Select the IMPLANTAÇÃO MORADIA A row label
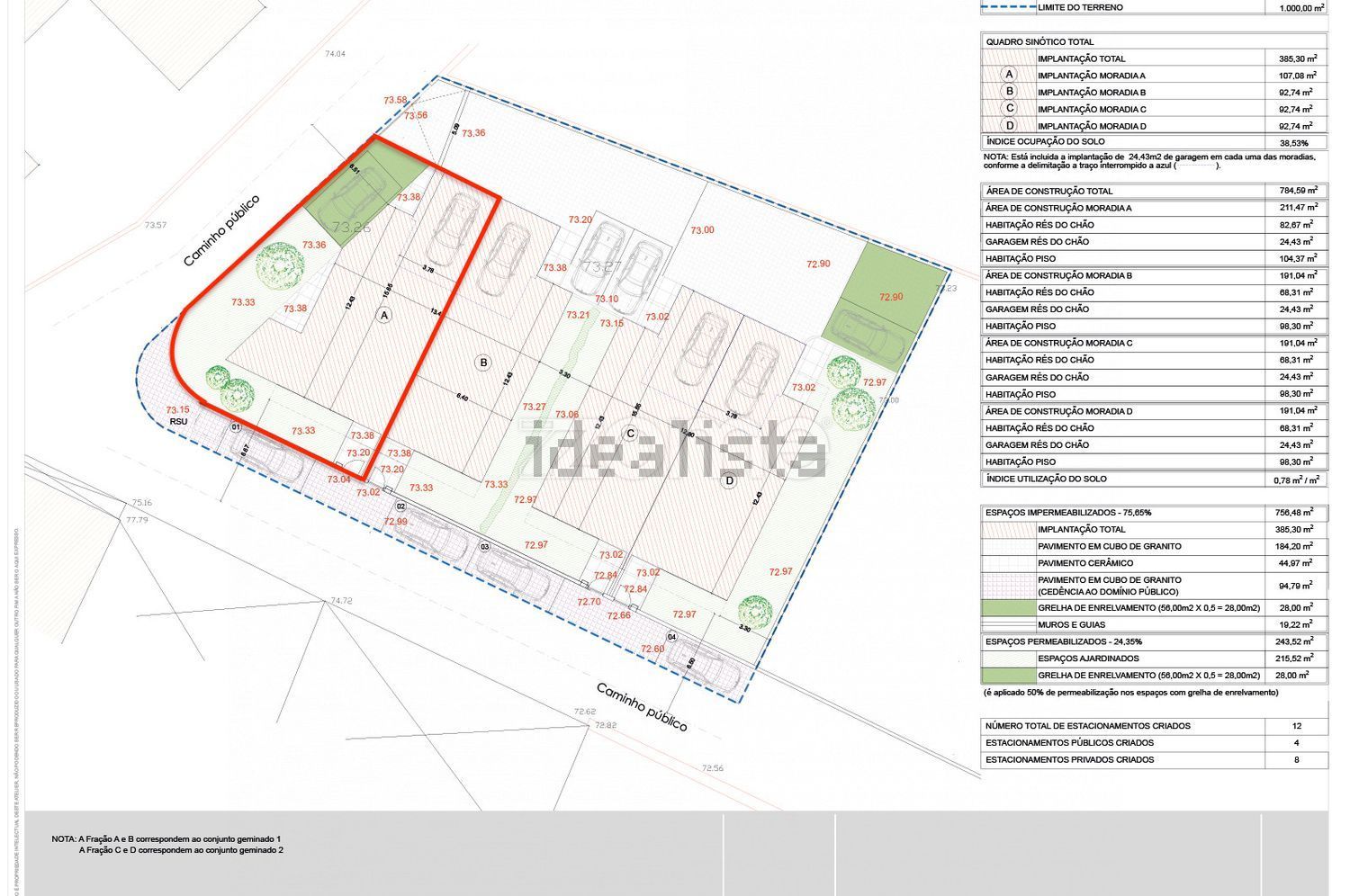 pyautogui.click(x=1092, y=76)
